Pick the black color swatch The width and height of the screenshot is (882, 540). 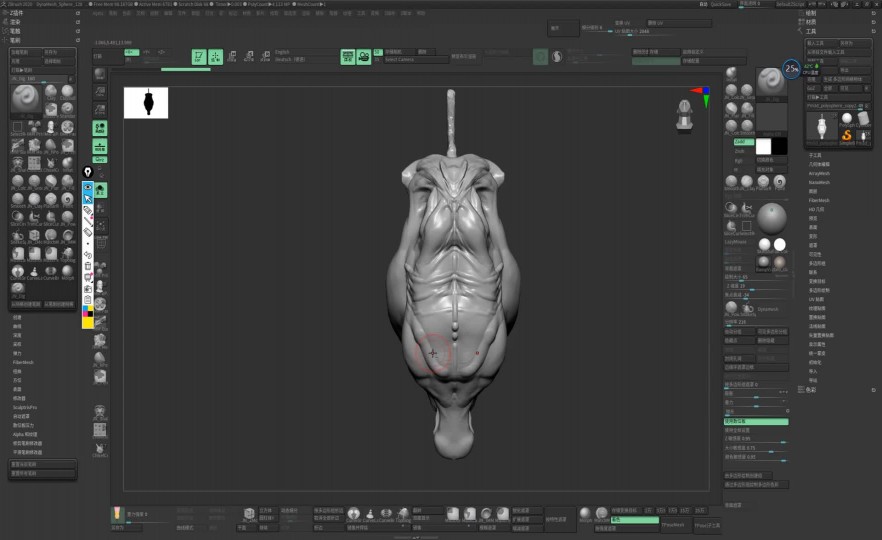pos(780,146)
